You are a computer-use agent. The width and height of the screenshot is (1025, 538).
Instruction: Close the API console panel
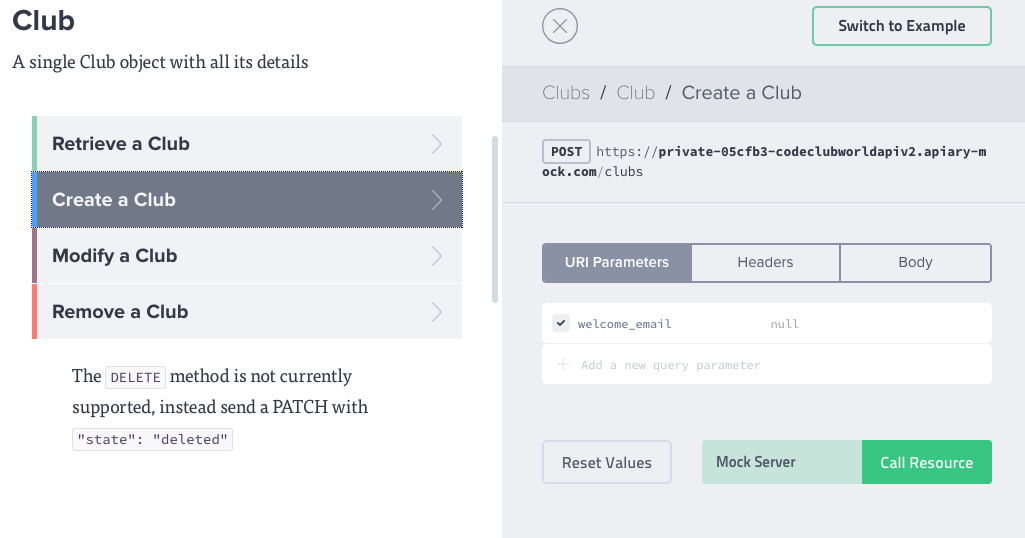pyautogui.click(x=560, y=27)
